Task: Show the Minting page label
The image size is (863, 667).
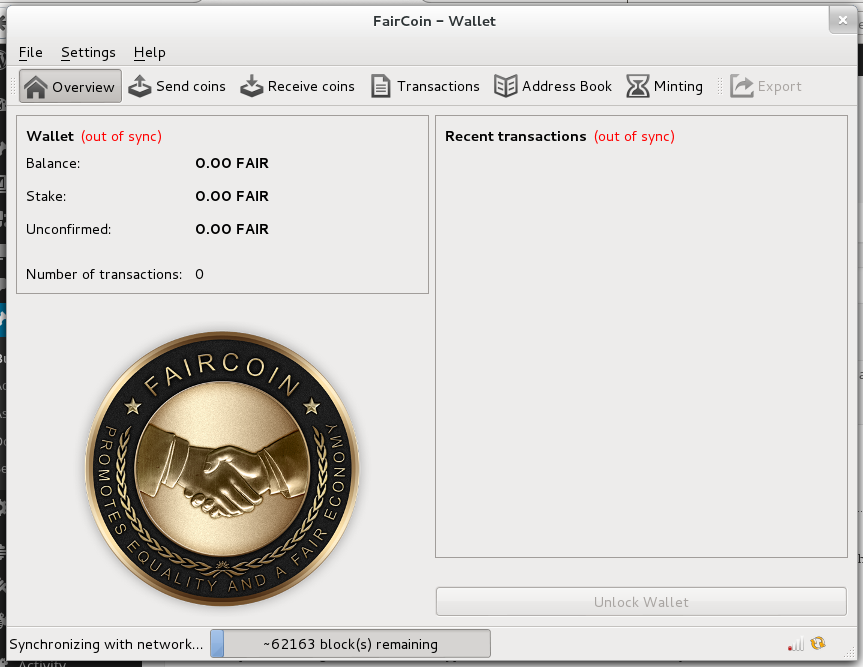Action: [x=678, y=86]
